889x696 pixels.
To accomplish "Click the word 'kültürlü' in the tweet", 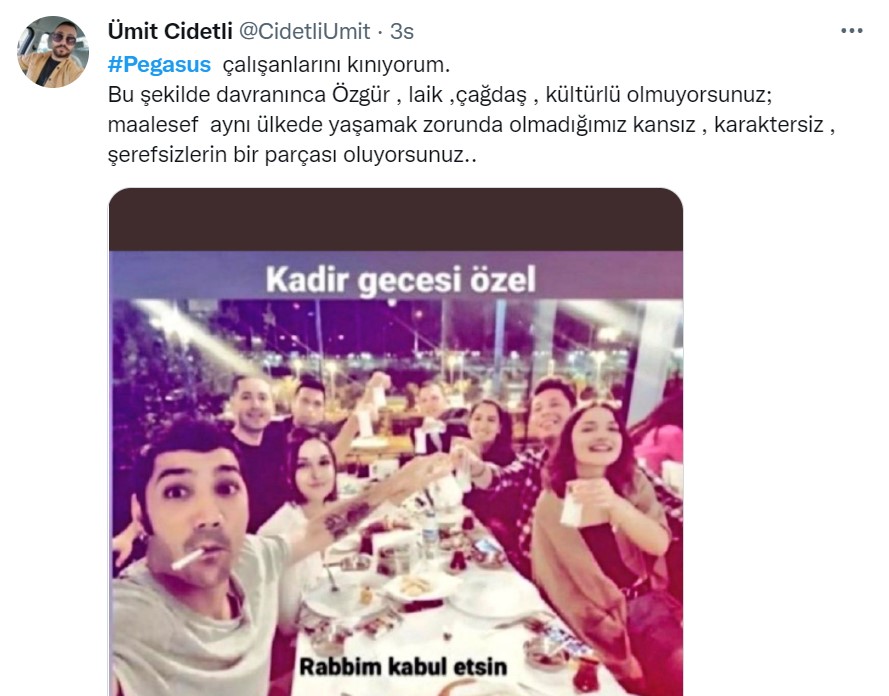I will 583,95.
